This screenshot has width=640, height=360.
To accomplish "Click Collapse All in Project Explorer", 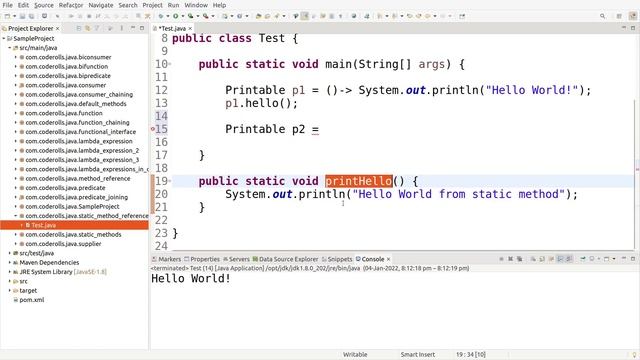I will 79,29.
